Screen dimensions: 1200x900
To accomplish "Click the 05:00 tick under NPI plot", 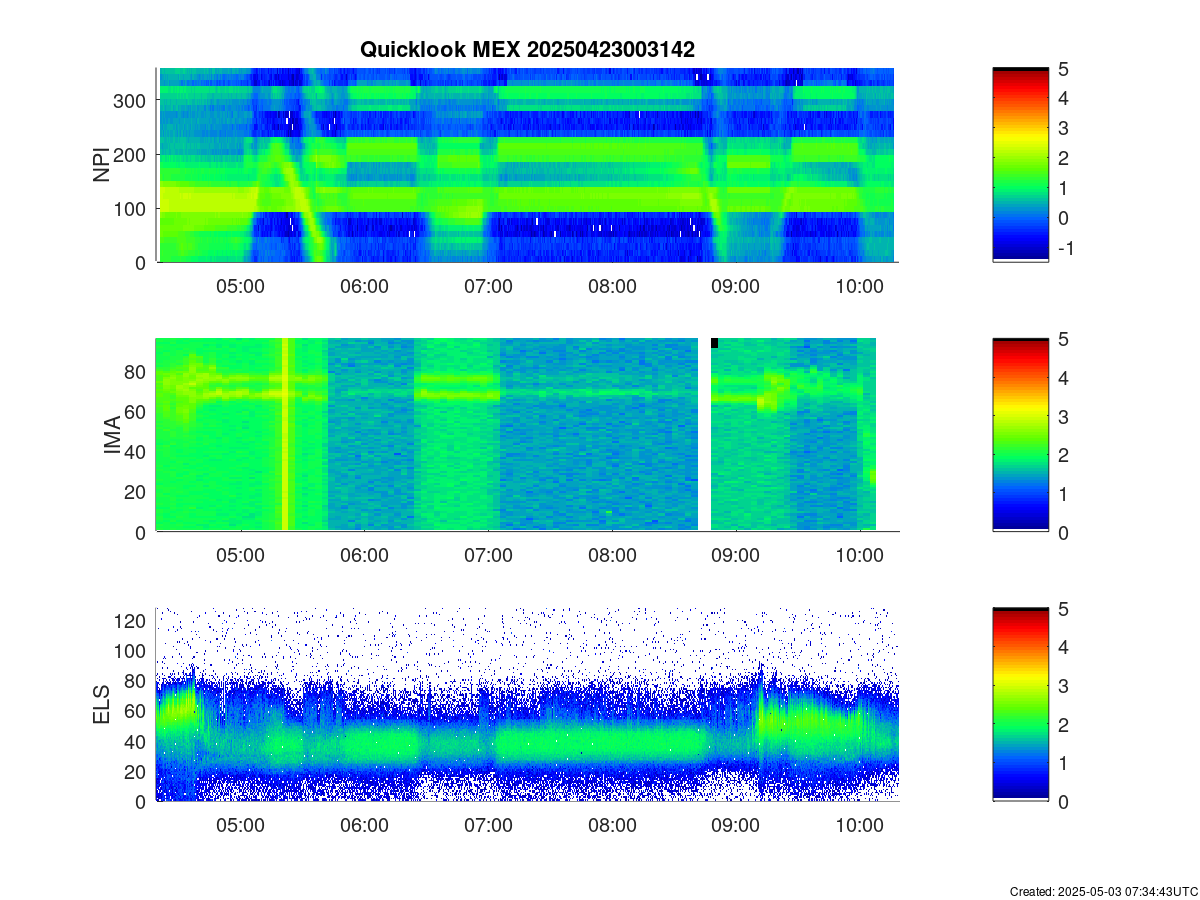I will pyautogui.click(x=241, y=285).
